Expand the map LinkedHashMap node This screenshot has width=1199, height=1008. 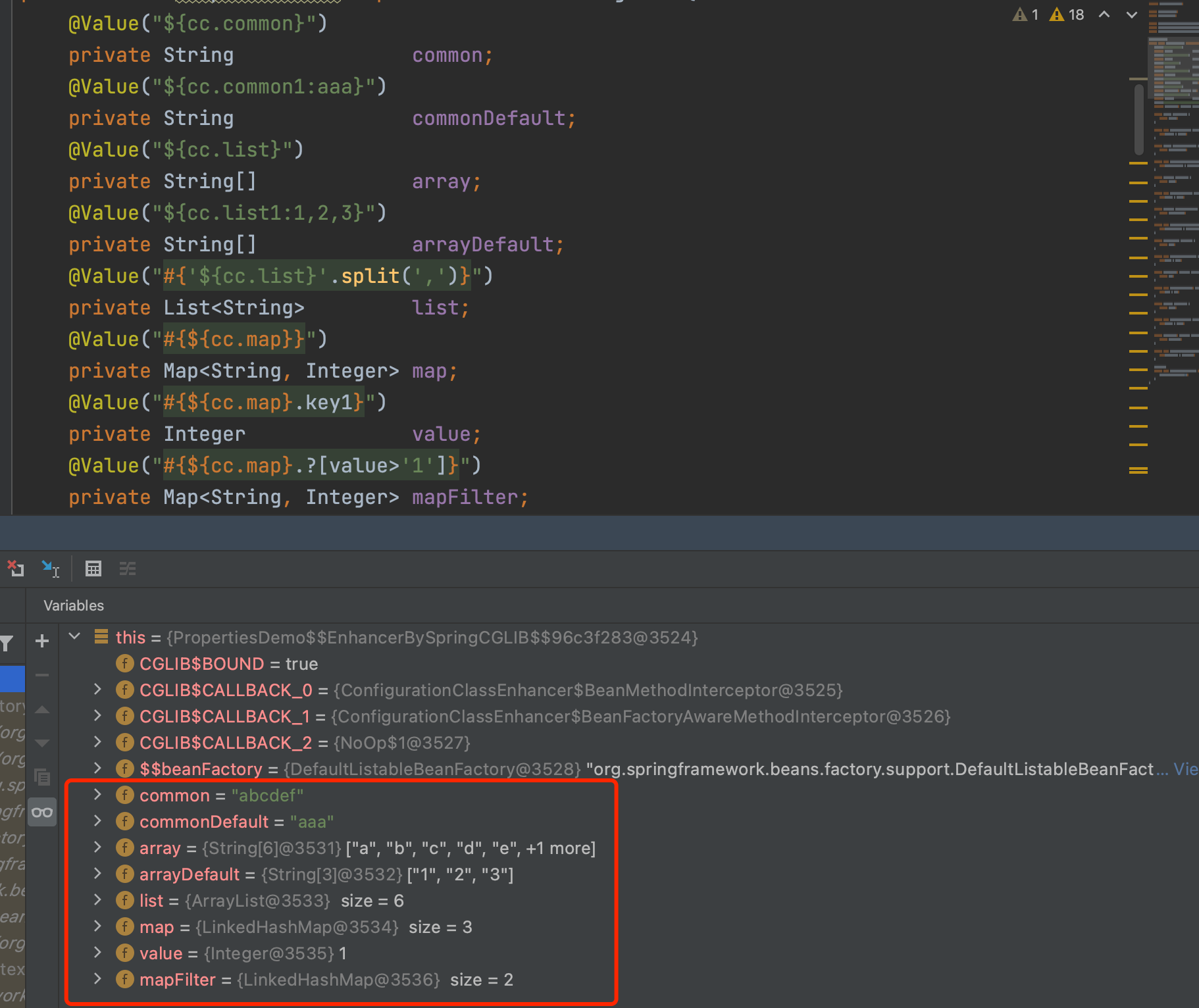click(x=97, y=926)
